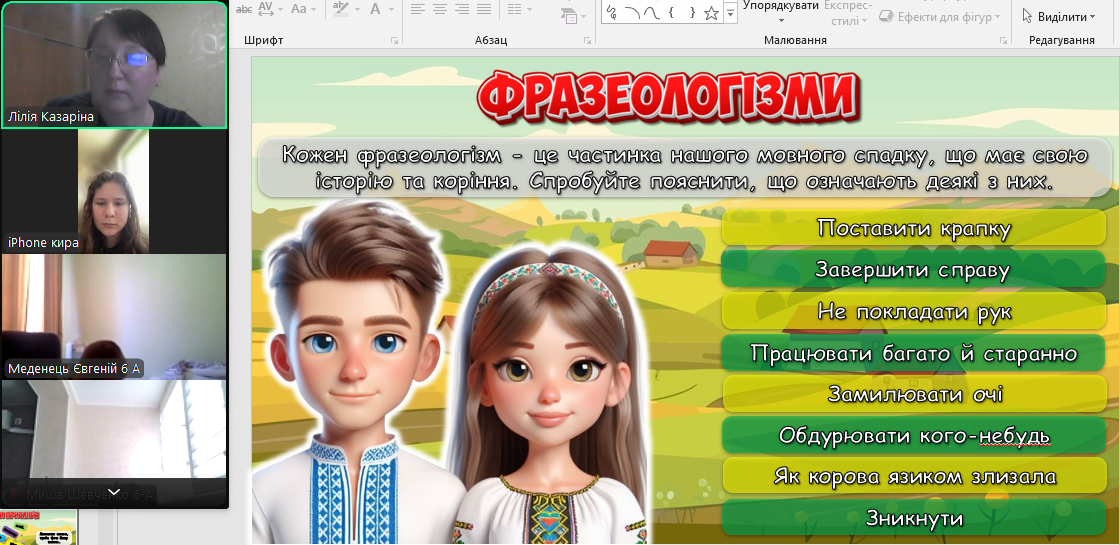Select the left brace shape
The width and height of the screenshot is (1120, 545).
(x=671, y=12)
